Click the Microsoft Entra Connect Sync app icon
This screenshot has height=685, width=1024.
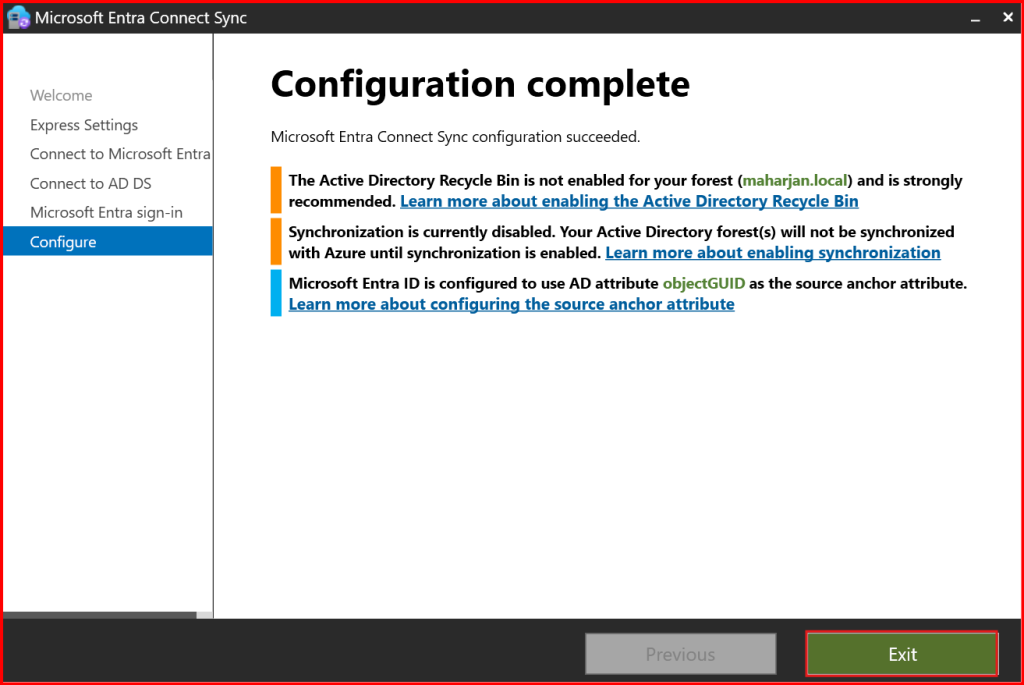(18, 18)
